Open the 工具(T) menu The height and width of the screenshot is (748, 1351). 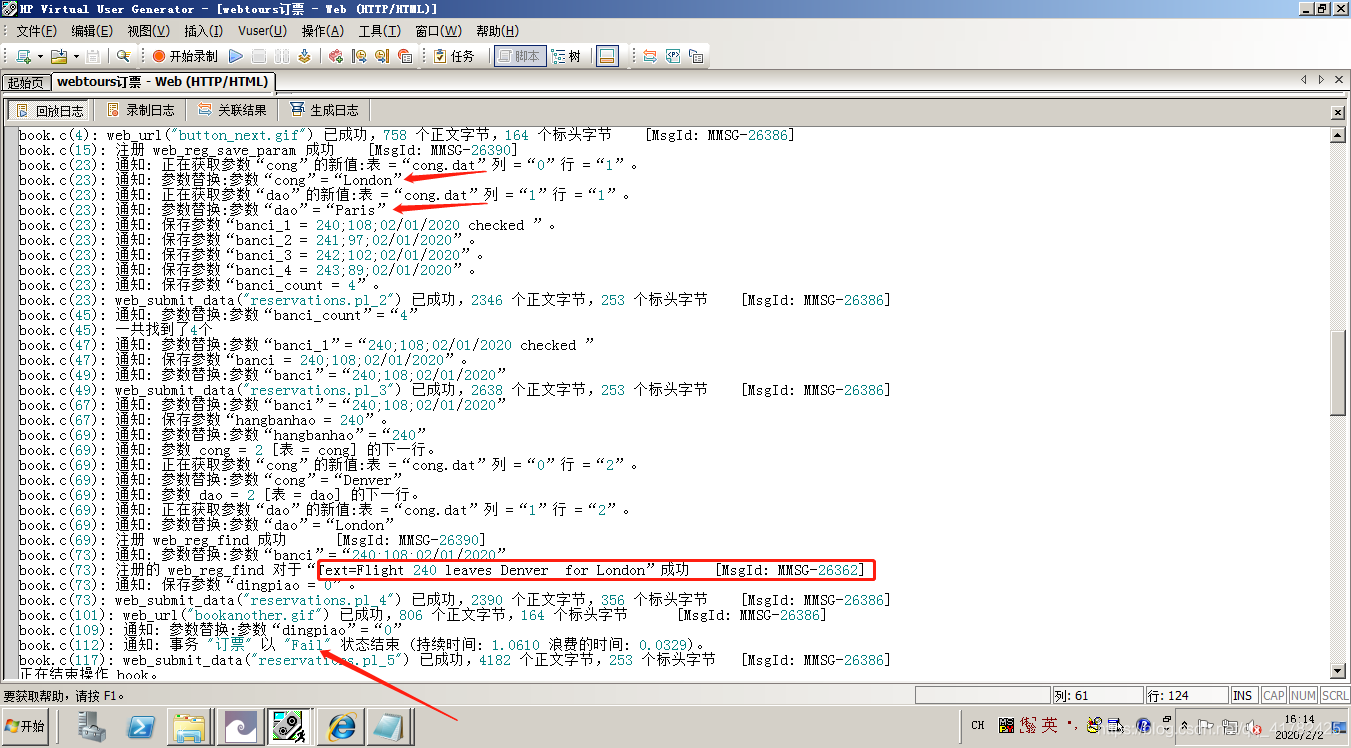(379, 31)
